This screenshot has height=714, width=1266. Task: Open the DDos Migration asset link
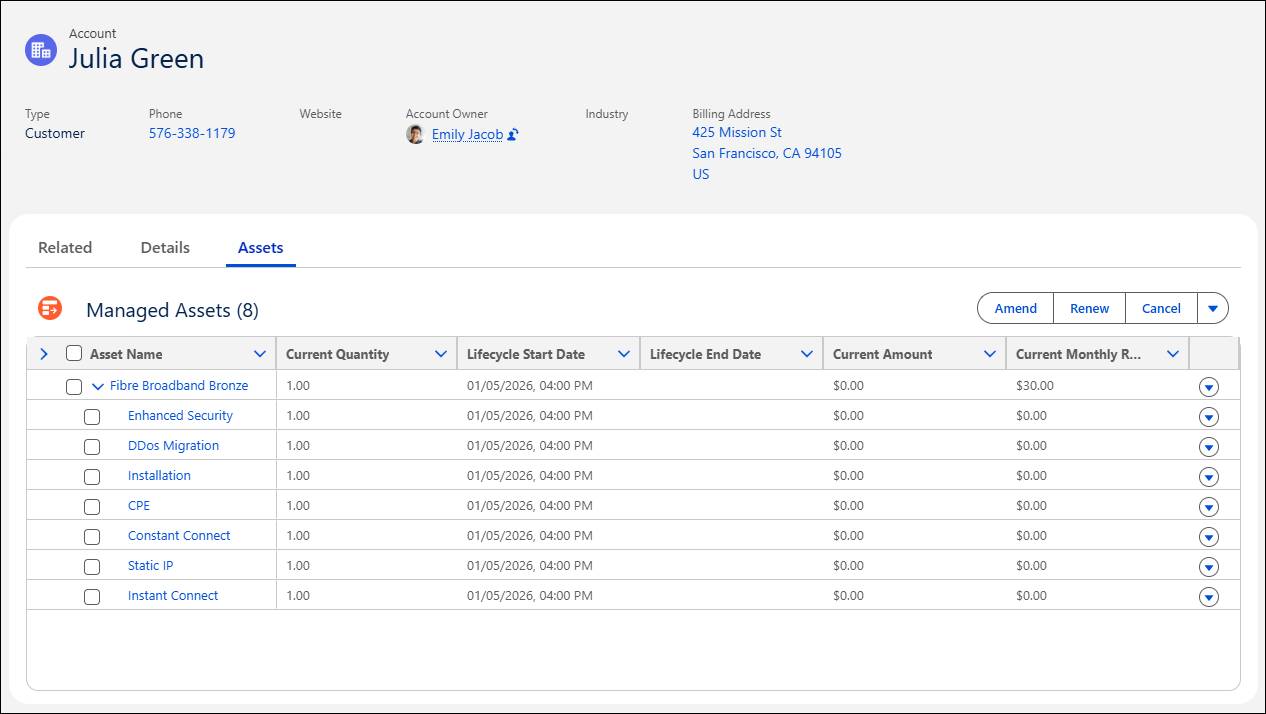173,445
